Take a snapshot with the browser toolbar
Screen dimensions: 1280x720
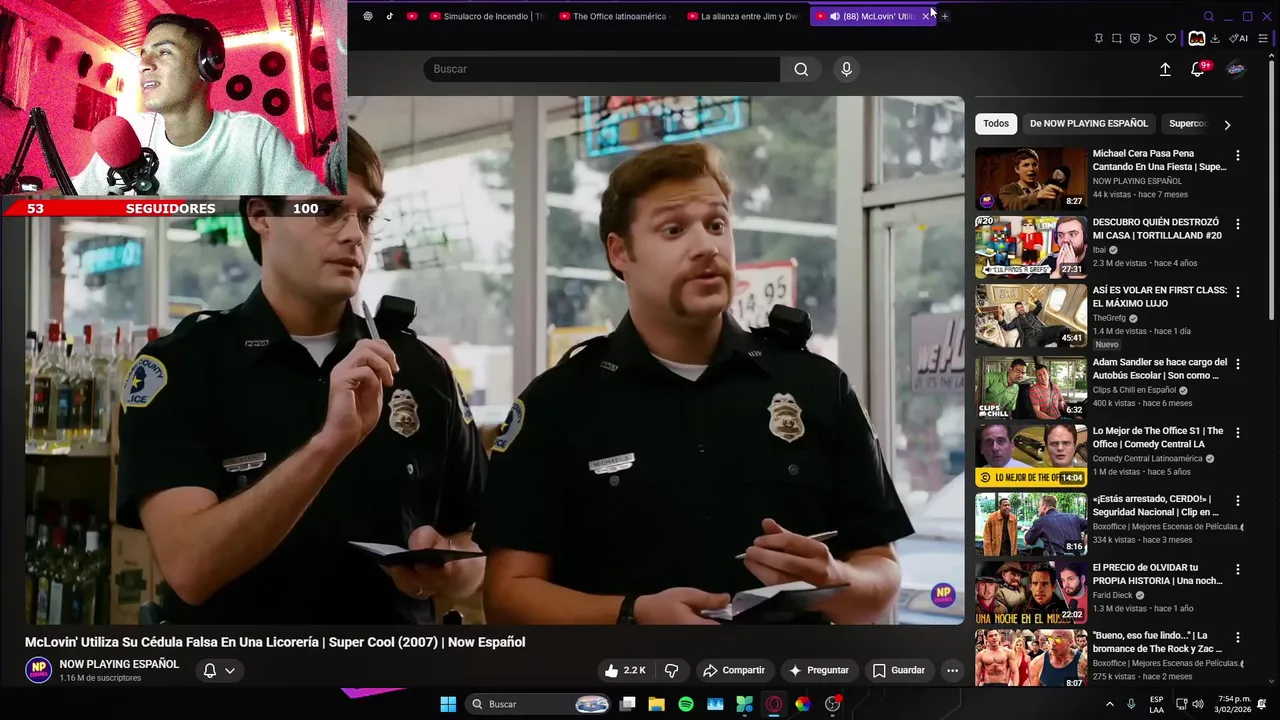[1117, 39]
